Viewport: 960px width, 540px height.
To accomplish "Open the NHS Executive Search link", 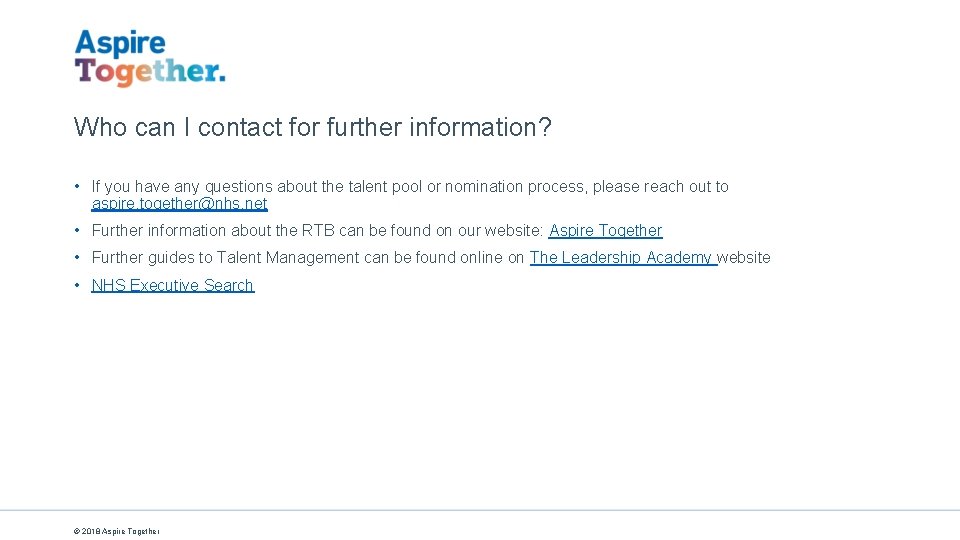I will click(172, 286).
